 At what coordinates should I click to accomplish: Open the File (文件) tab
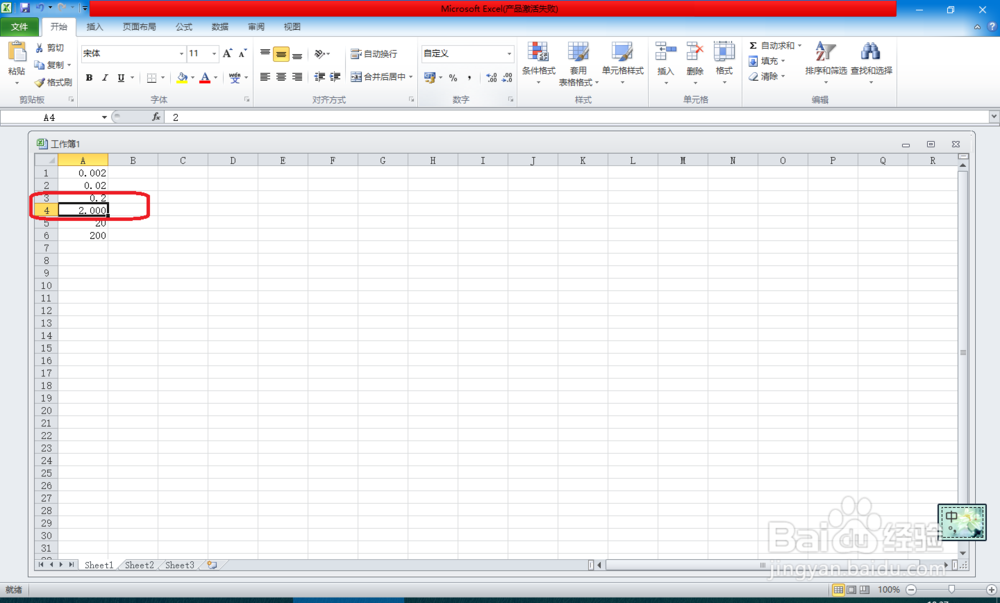point(19,27)
